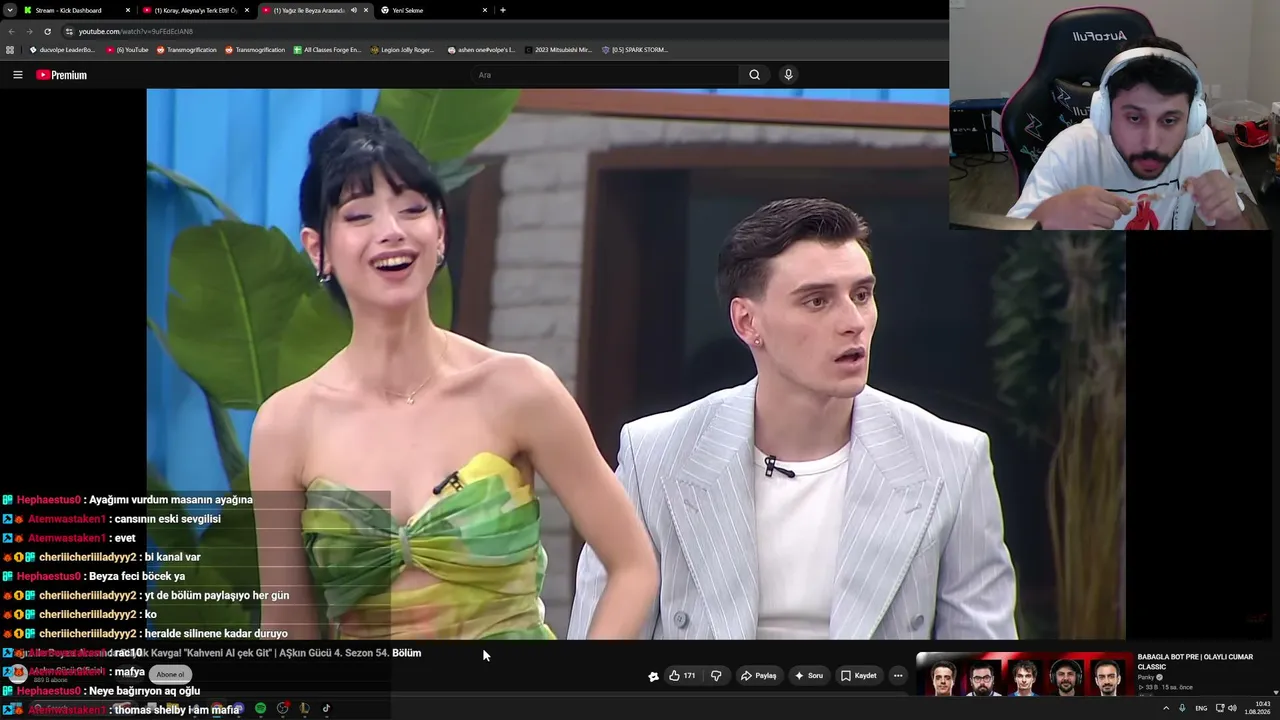Go forward with the browser forward arrow

tap(29, 31)
